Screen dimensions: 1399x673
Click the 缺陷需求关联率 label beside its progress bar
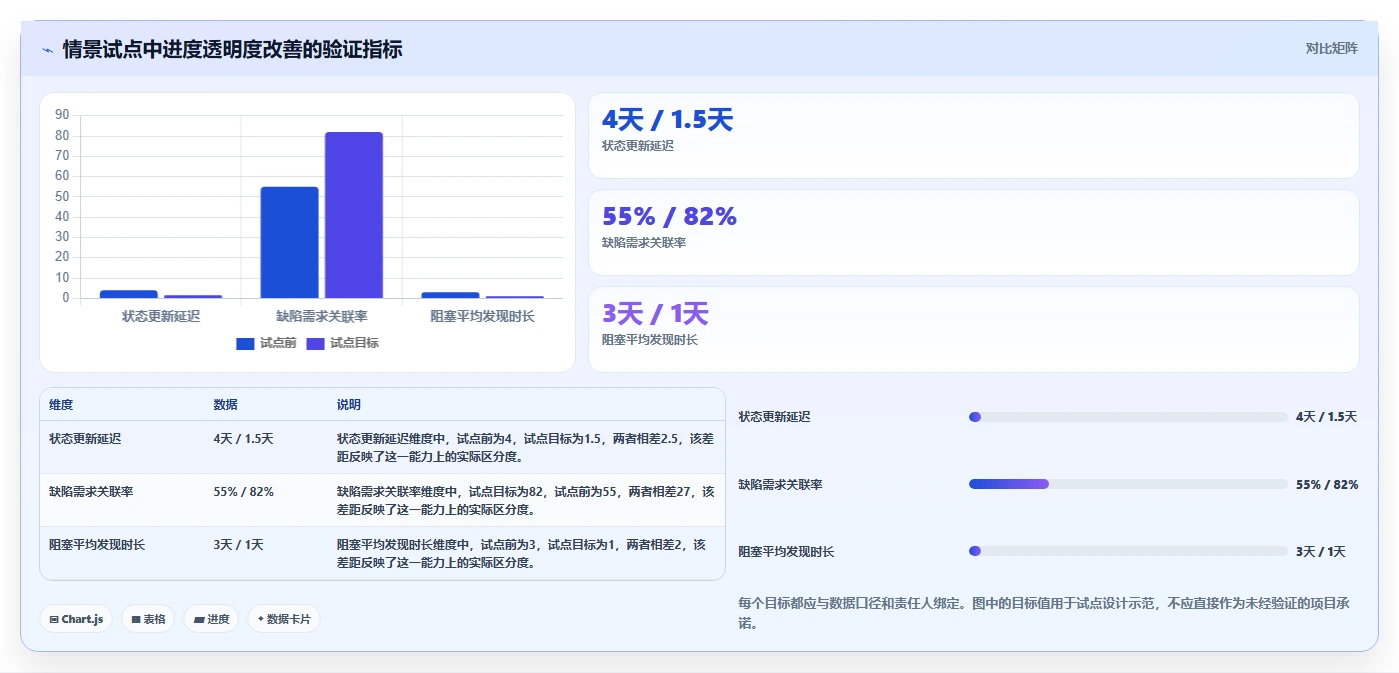780,484
